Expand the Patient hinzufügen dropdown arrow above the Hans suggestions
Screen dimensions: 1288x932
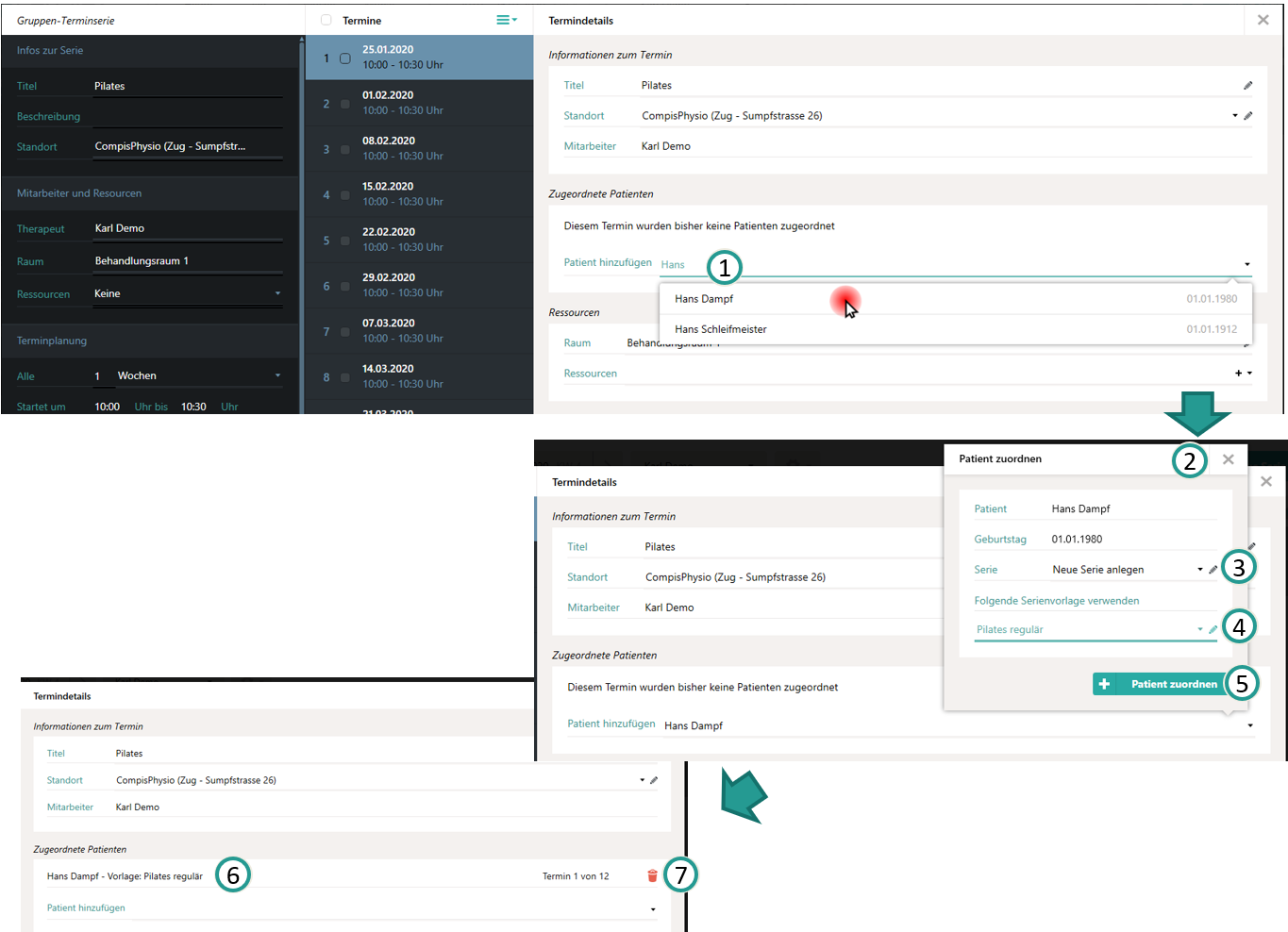pyautogui.click(x=1246, y=264)
